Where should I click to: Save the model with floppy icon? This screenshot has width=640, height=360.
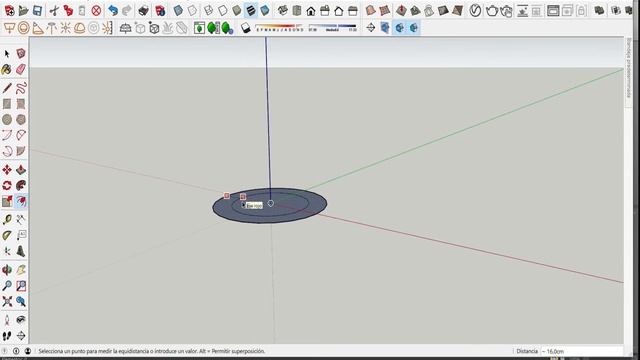[37, 11]
